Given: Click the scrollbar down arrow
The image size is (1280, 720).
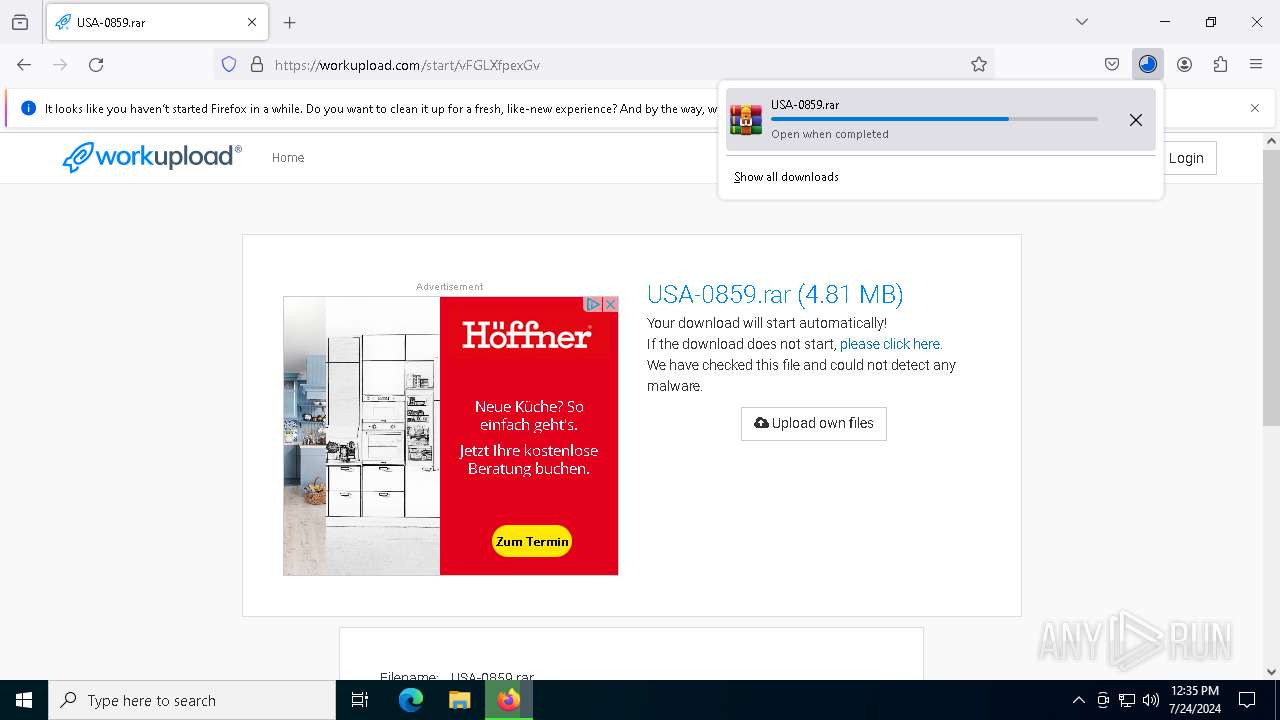Looking at the screenshot, I should point(1271,672).
